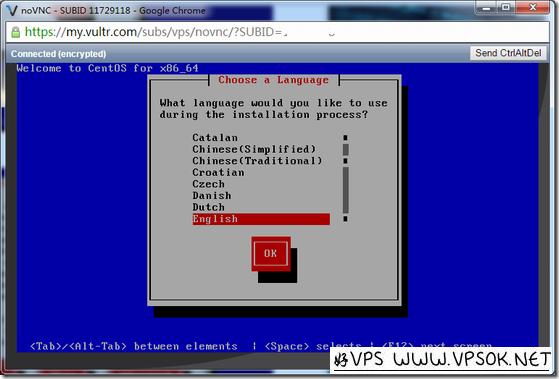Choose Czech from the language list

click(x=209, y=184)
